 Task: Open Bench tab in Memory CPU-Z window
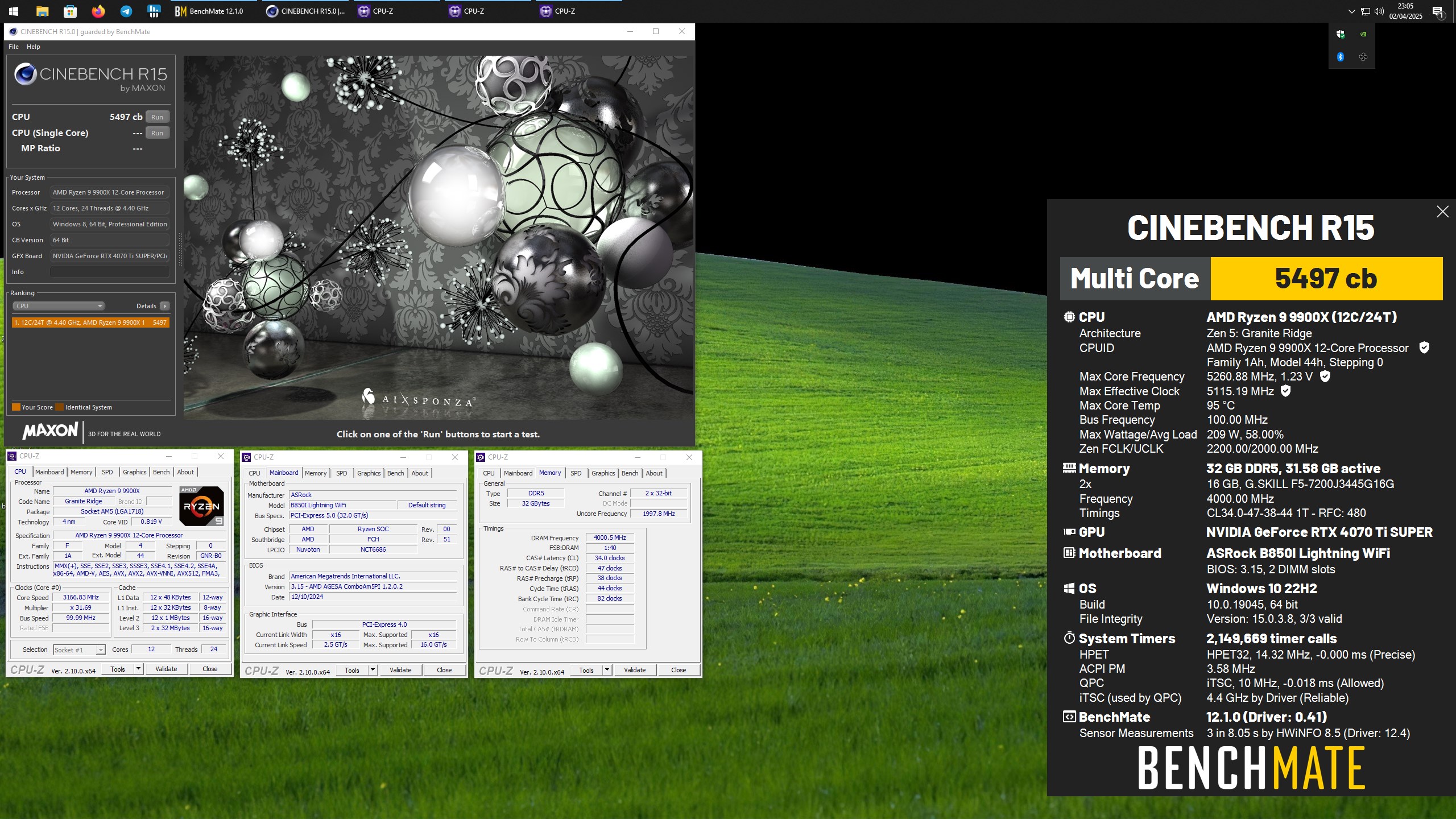click(x=630, y=473)
